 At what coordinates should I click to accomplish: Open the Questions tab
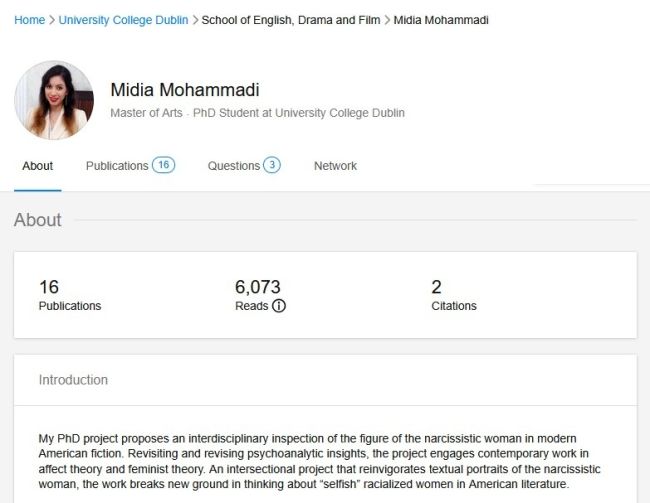pyautogui.click(x=234, y=166)
